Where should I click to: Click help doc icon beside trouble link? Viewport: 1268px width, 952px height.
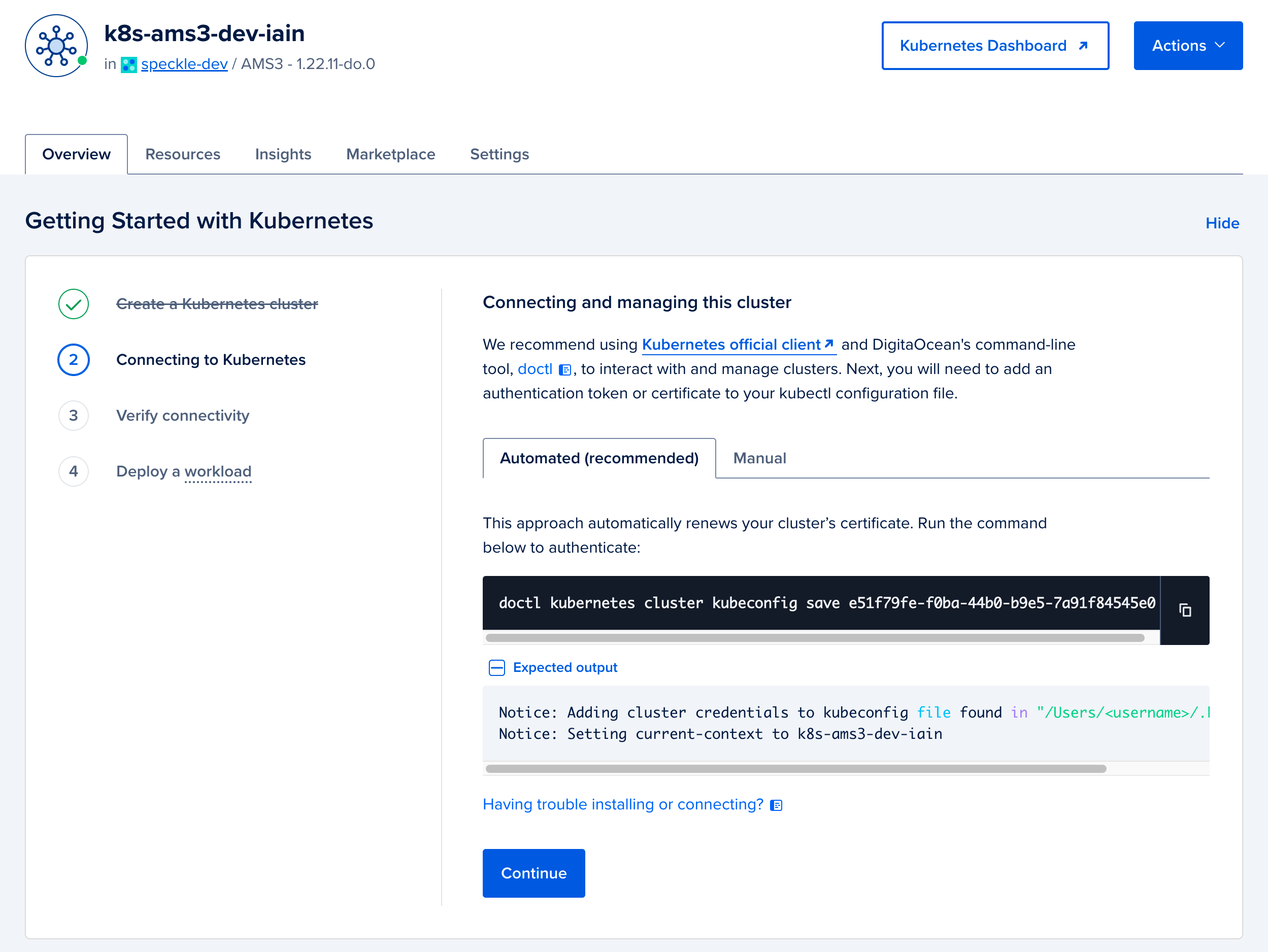tap(776, 805)
